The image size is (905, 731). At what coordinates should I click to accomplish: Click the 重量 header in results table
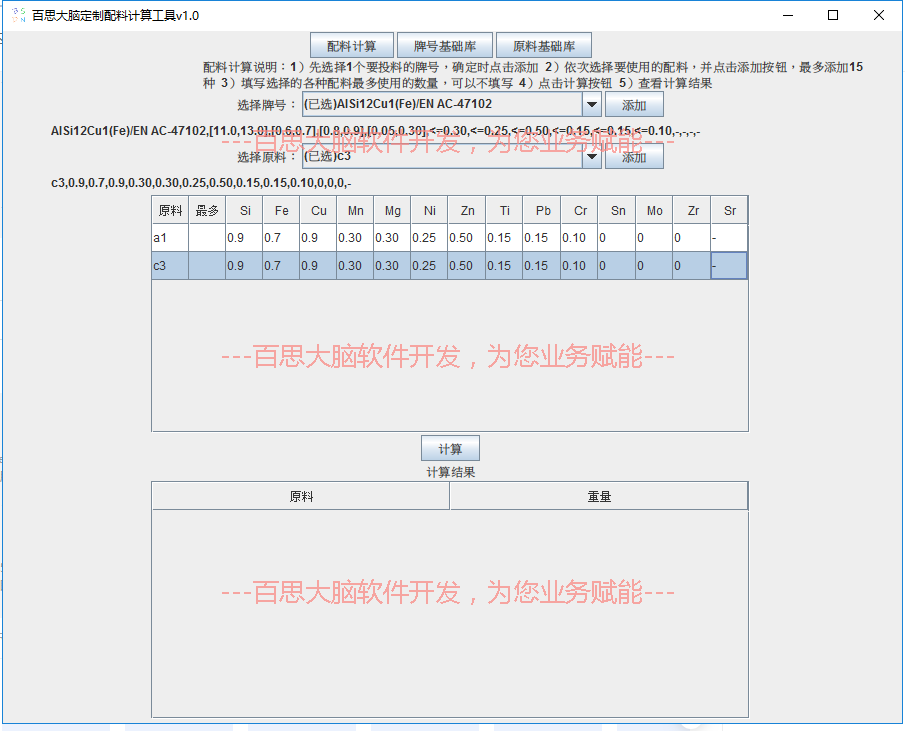pos(599,496)
